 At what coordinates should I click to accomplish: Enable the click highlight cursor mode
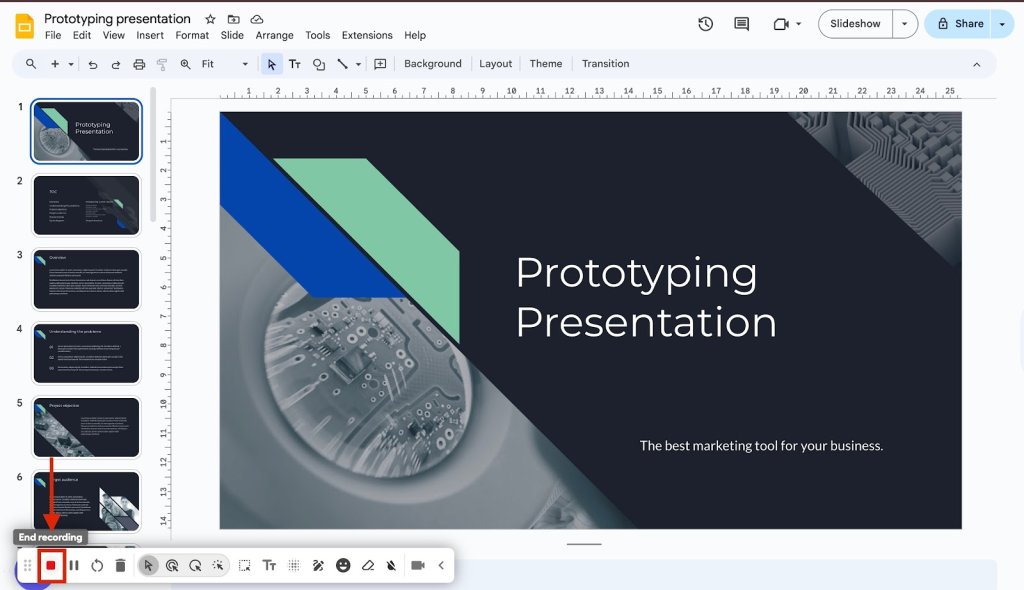pyautogui.click(x=172, y=566)
